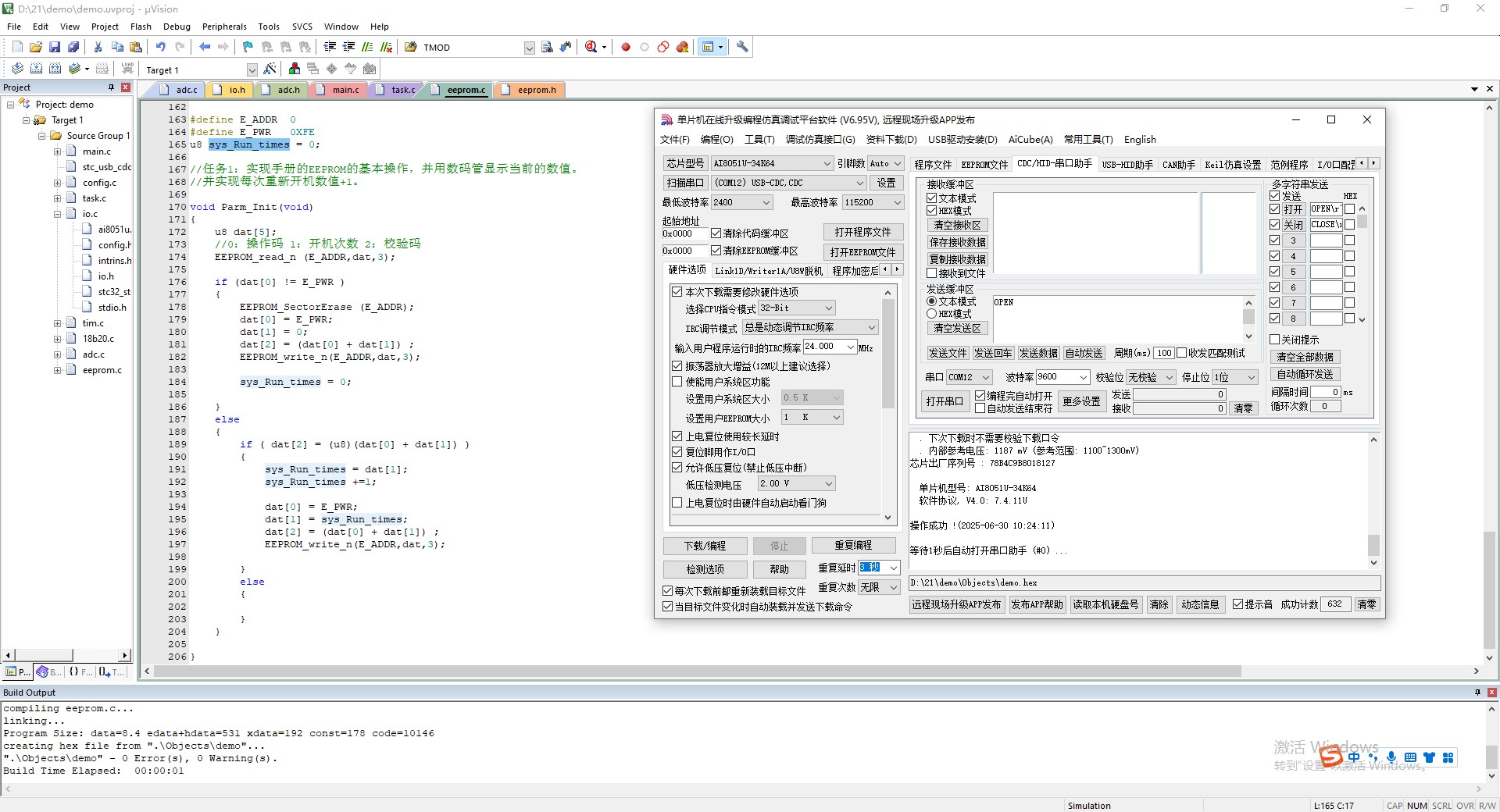1500x812 pixels.
Task: Click the Save All icon
Action: [x=73, y=47]
